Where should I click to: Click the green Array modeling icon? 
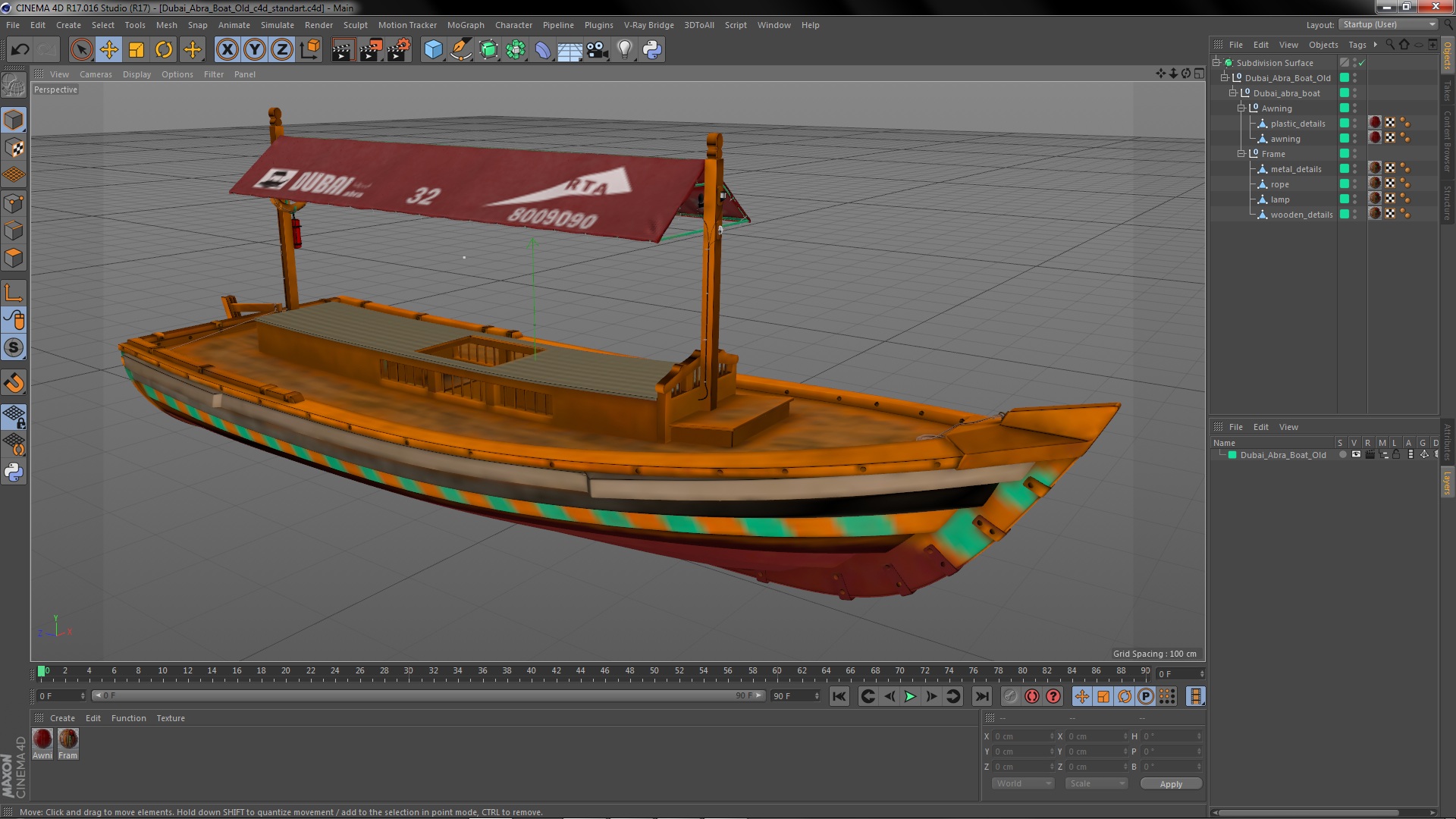click(x=516, y=50)
